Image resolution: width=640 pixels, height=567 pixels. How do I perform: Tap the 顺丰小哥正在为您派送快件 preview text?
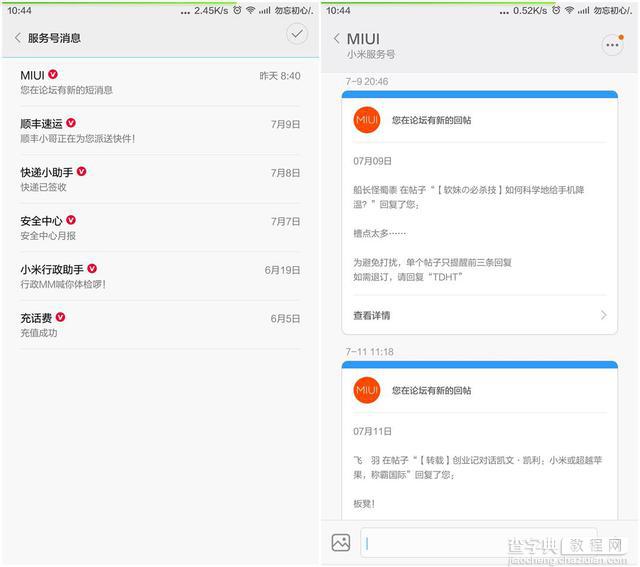[x=78, y=139]
